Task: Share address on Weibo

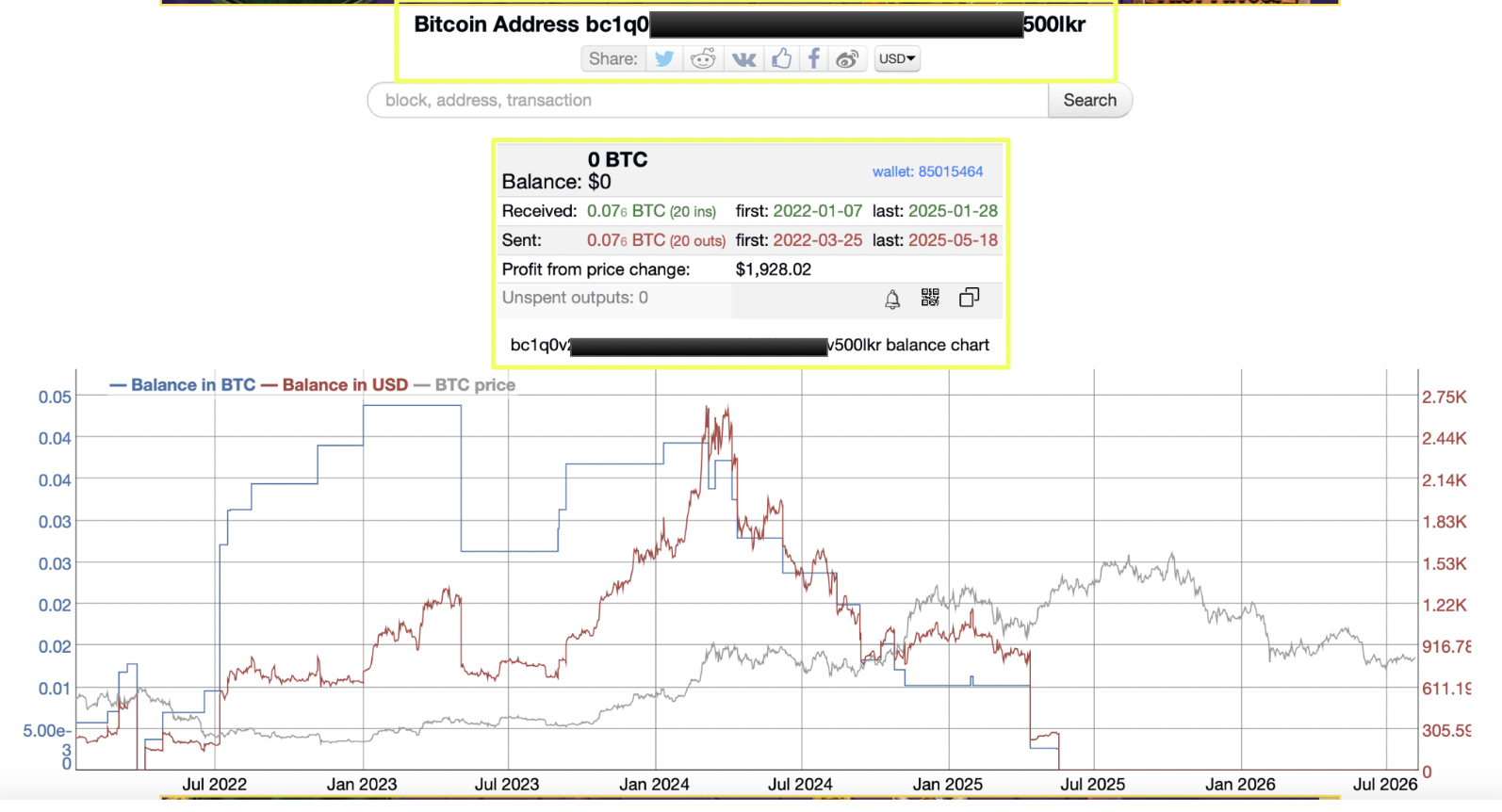Action: [847, 58]
